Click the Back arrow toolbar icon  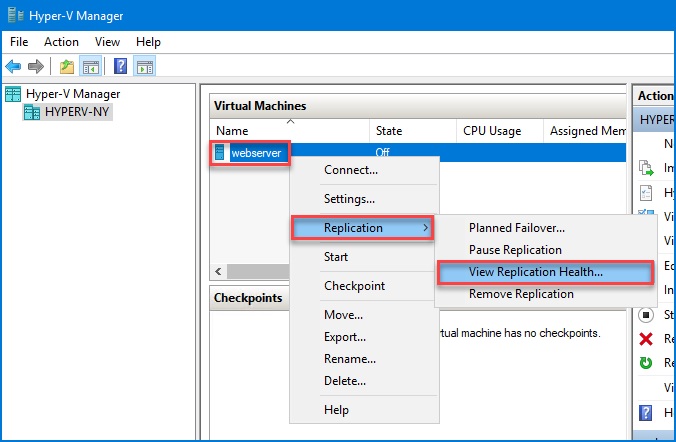pyautogui.click(x=14, y=67)
